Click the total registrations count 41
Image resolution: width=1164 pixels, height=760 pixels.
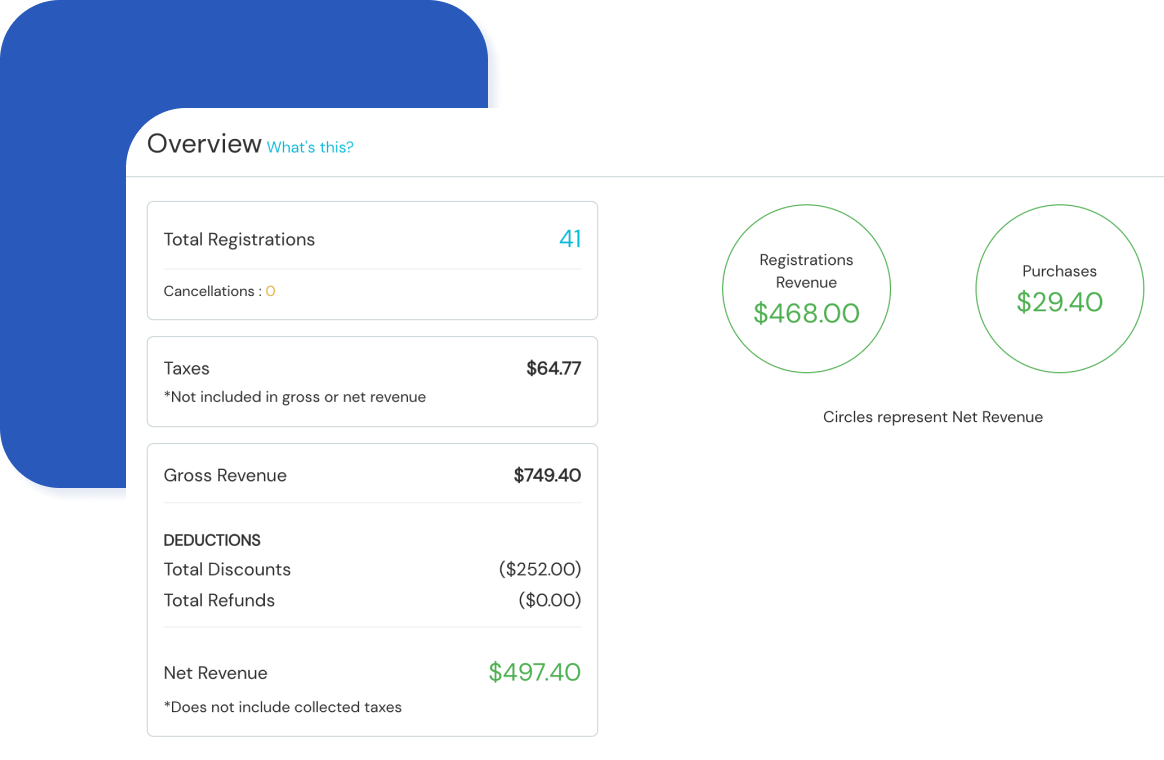(x=569, y=238)
